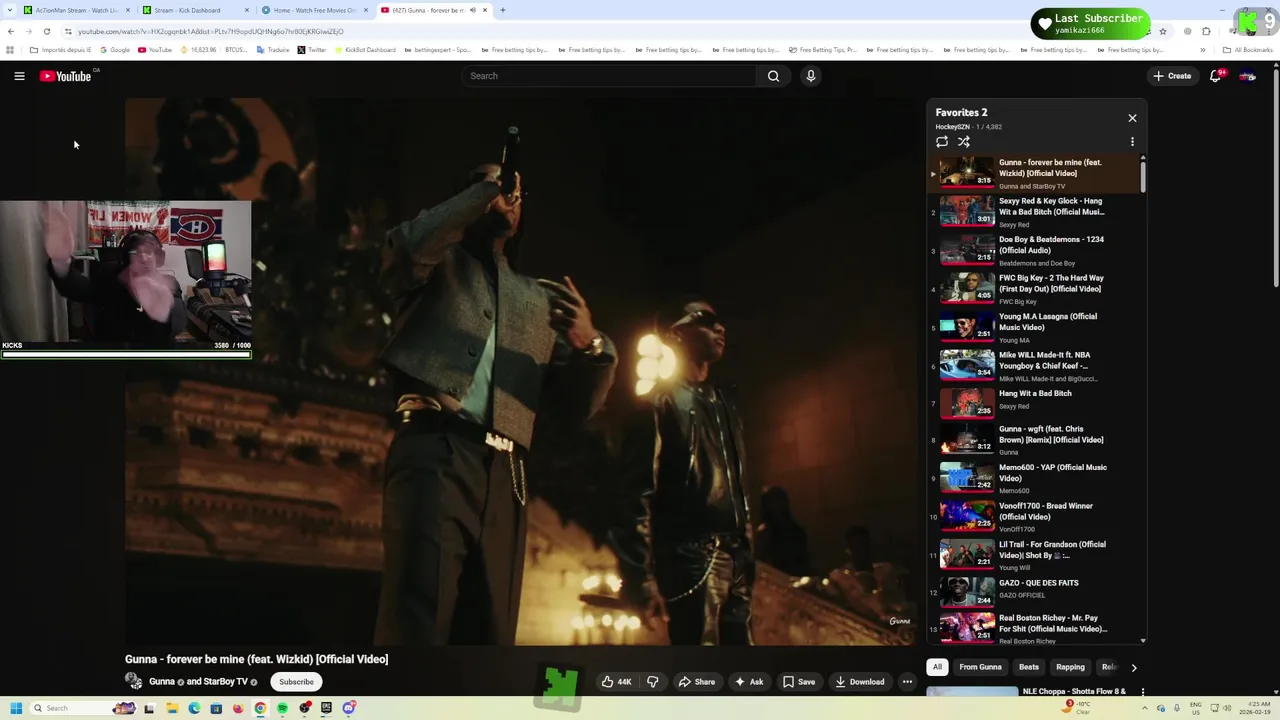1280x720 pixels.
Task: Mute the Gunna tab audio icon
Action: click(473, 10)
